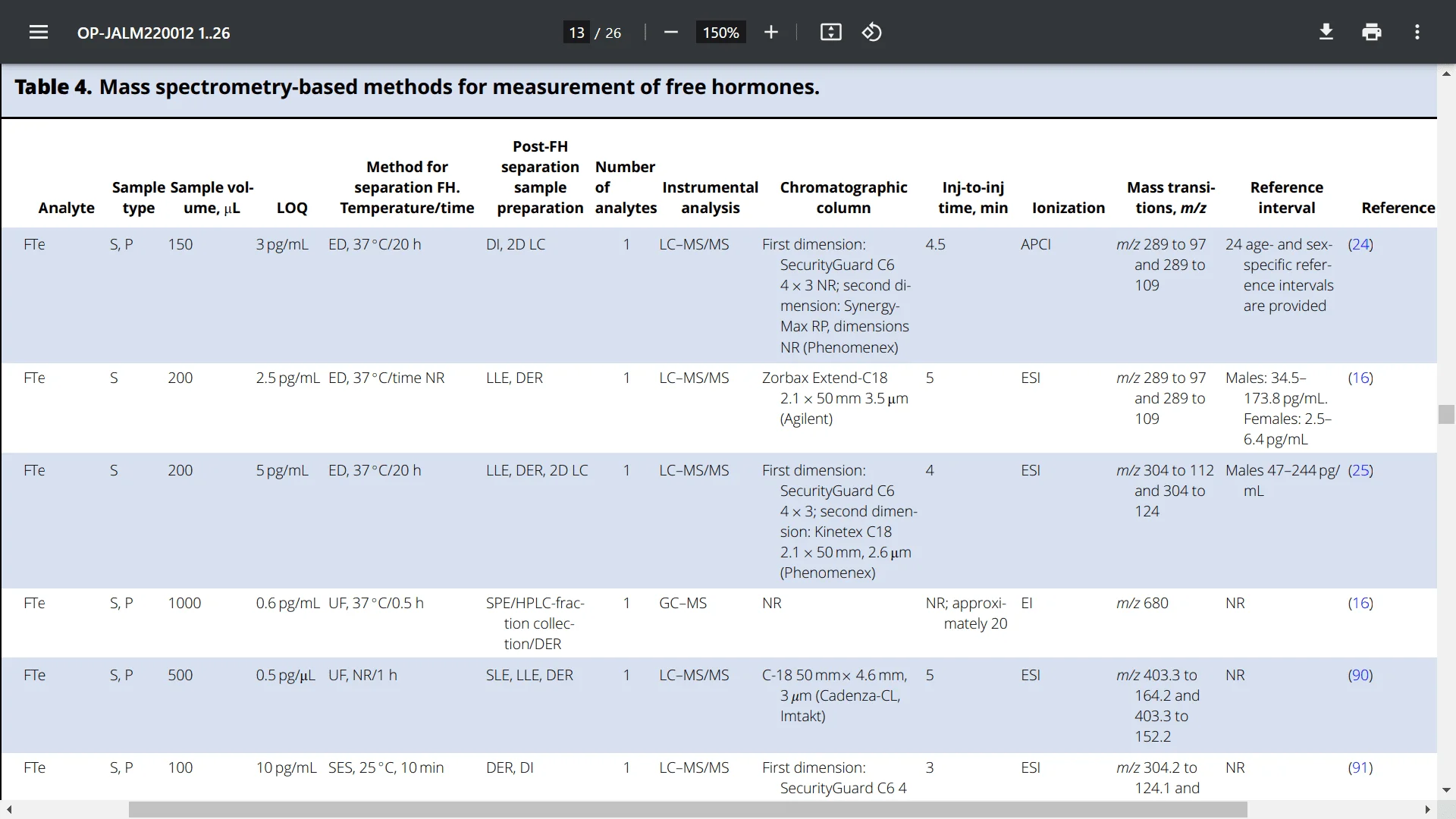This screenshot has width=1456, height=819.
Task: Click the sample volume '1000' cell
Action: pos(184,603)
